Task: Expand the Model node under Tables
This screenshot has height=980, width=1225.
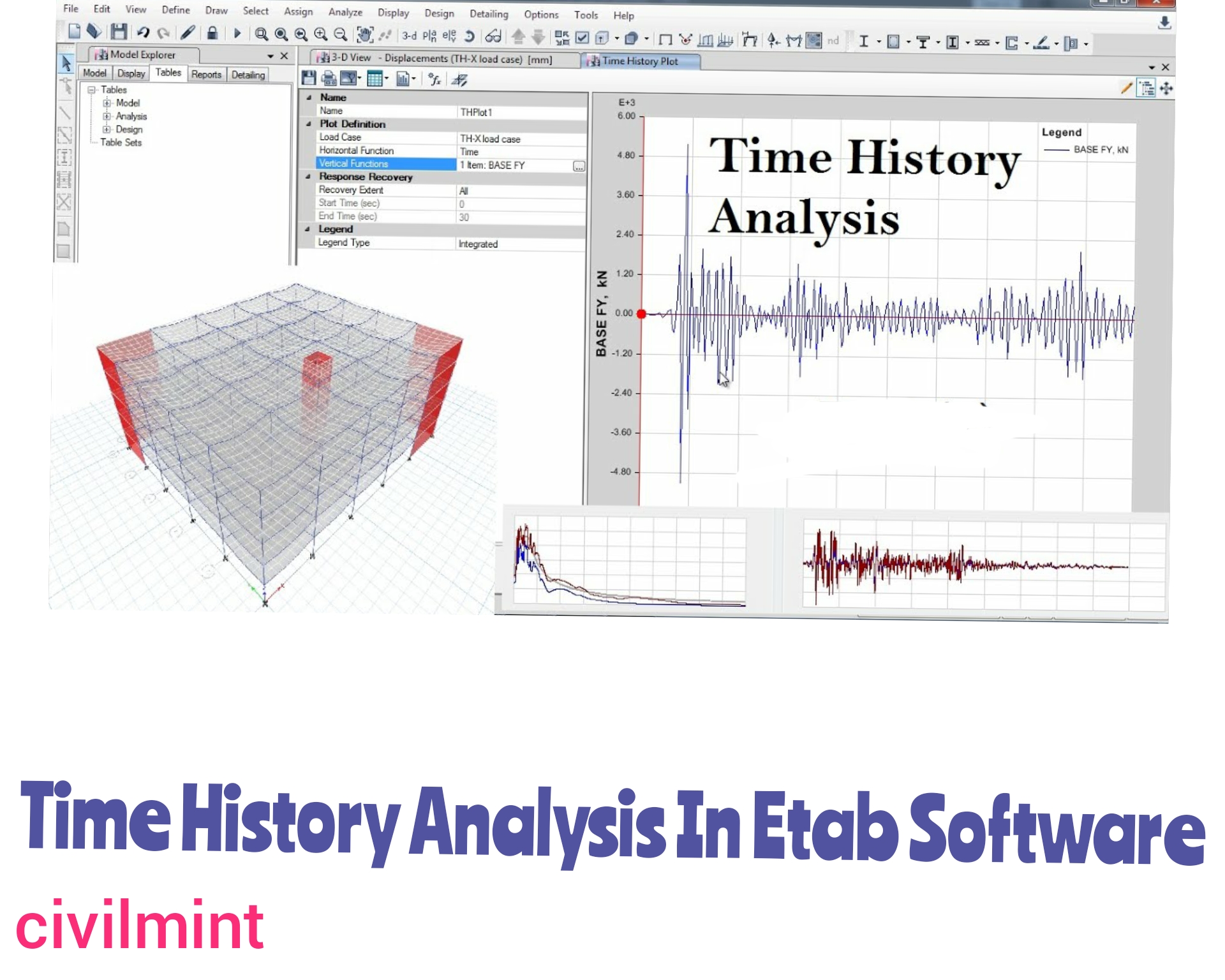Action: [x=107, y=103]
